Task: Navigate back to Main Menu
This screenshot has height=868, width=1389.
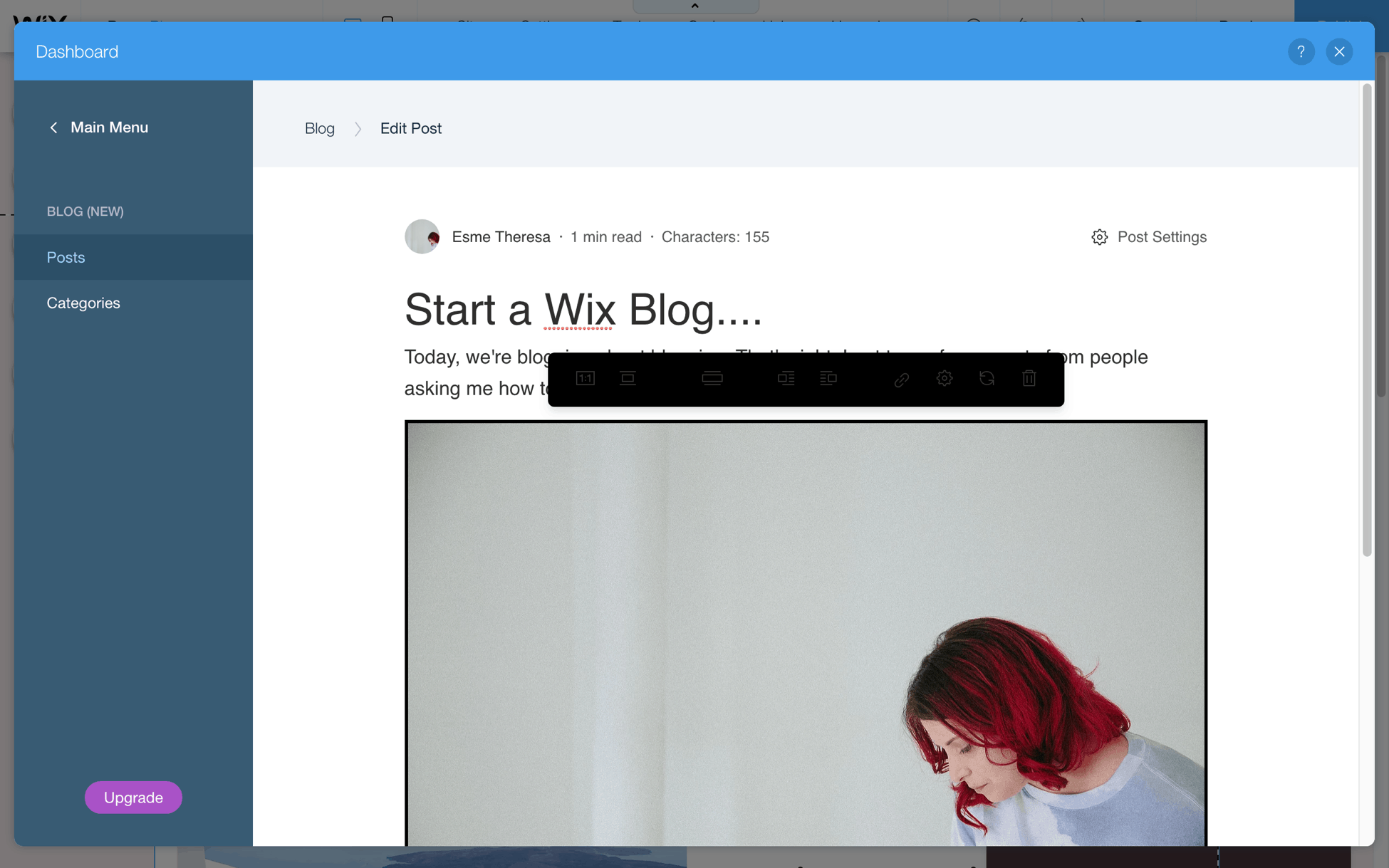Action: coord(98,127)
